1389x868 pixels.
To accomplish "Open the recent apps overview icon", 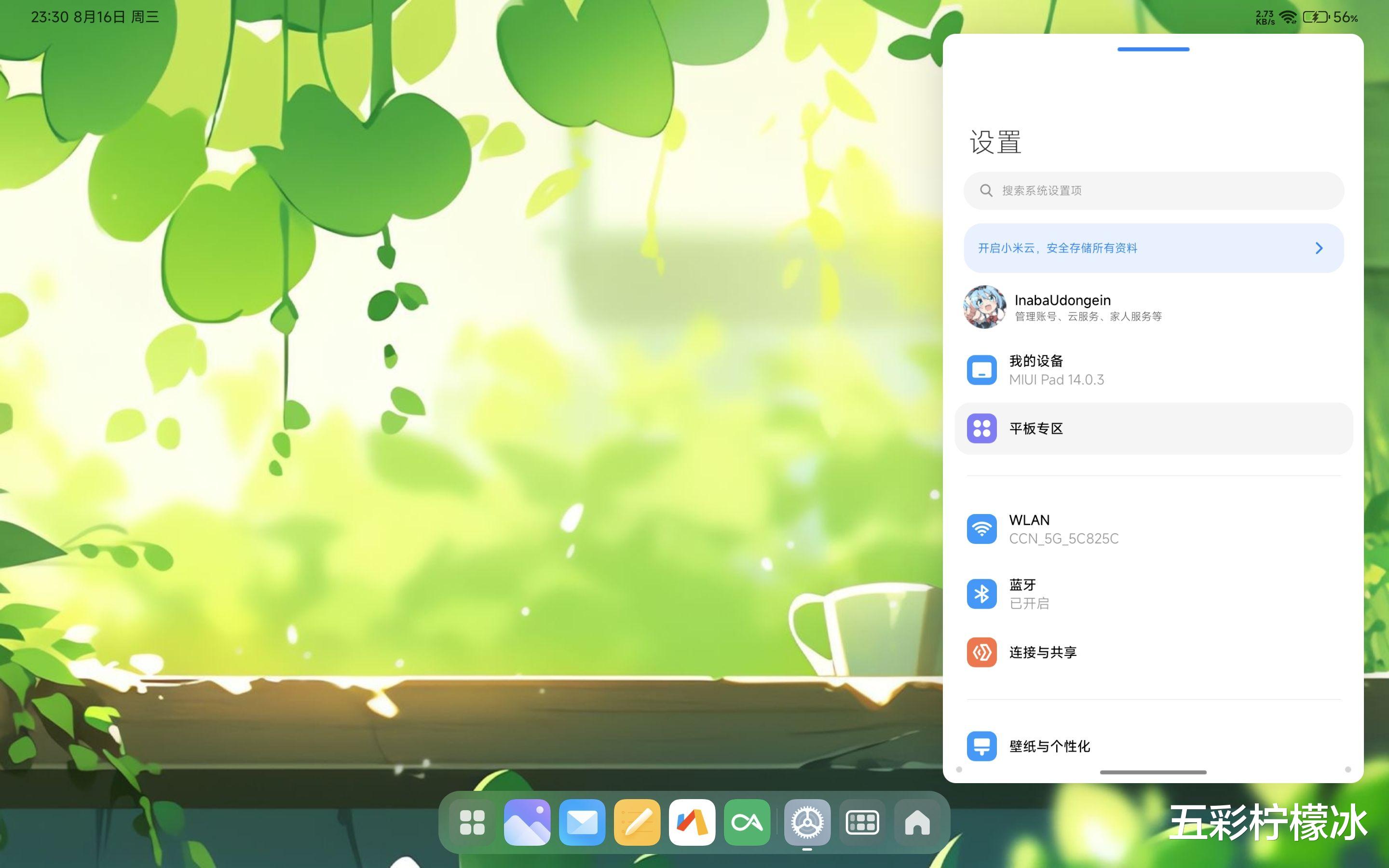I will [x=862, y=822].
